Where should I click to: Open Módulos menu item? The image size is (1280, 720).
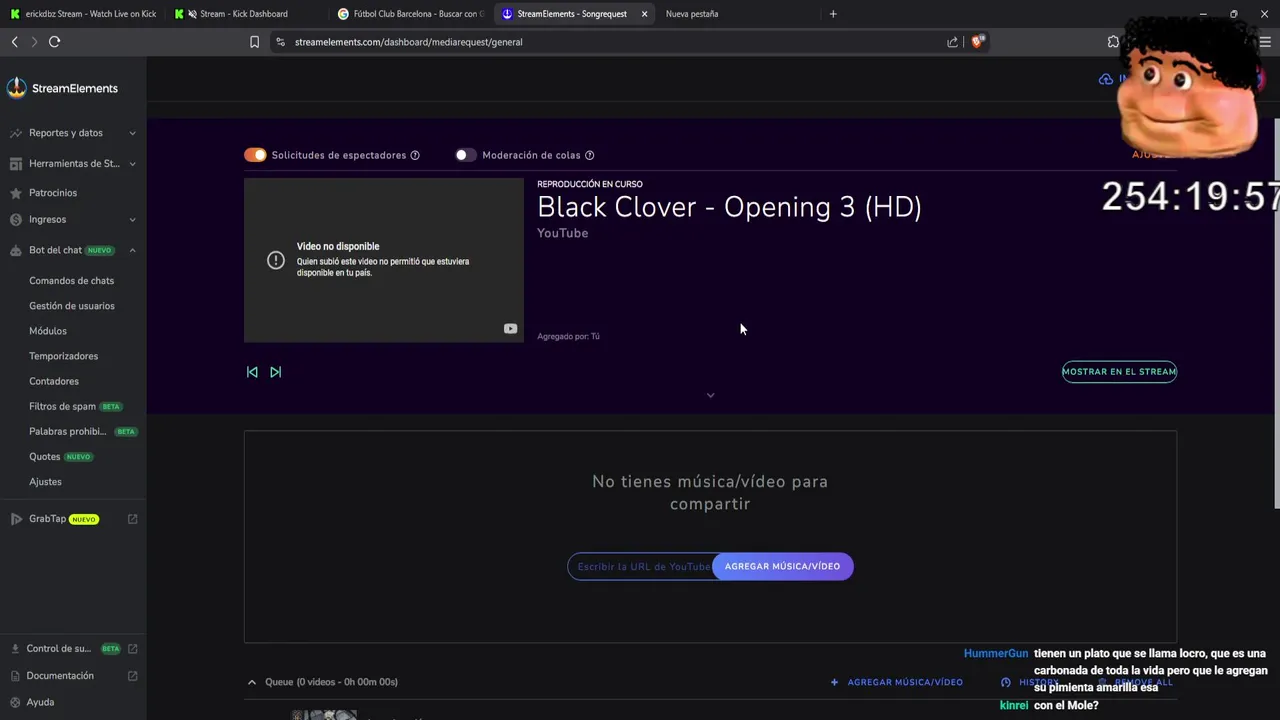click(x=48, y=331)
